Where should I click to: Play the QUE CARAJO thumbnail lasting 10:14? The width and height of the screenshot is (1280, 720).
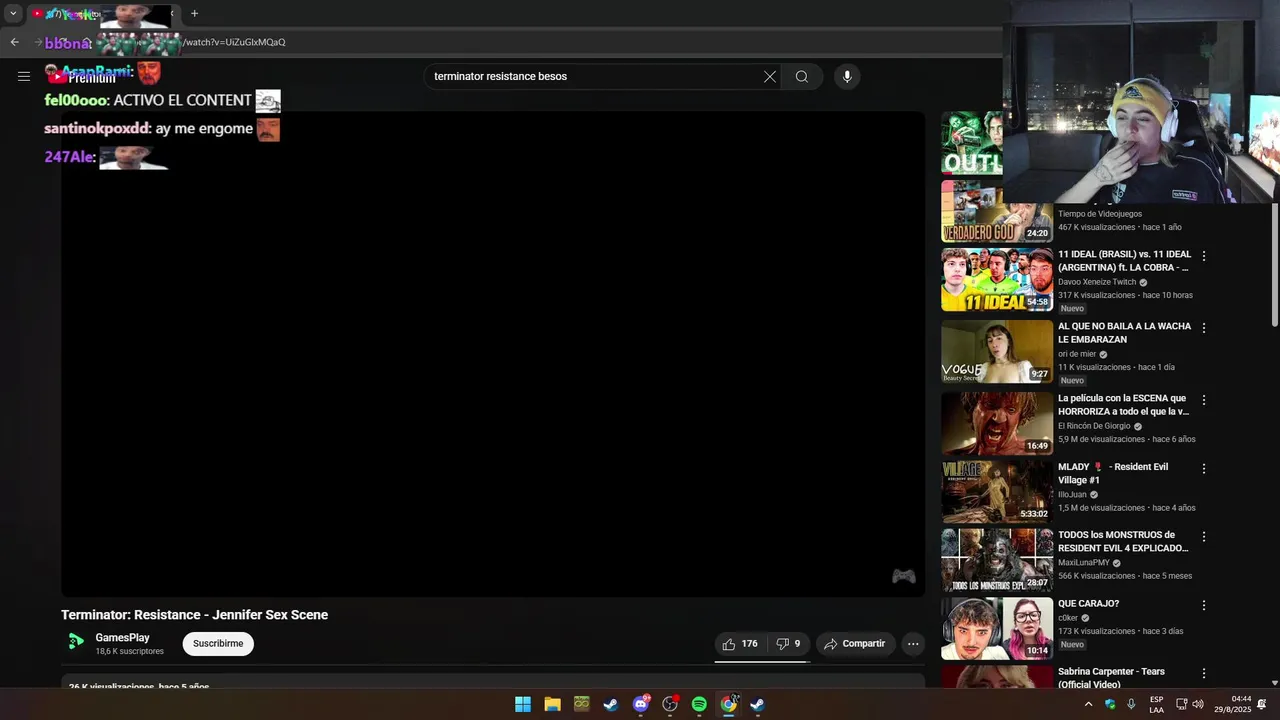[997, 628]
